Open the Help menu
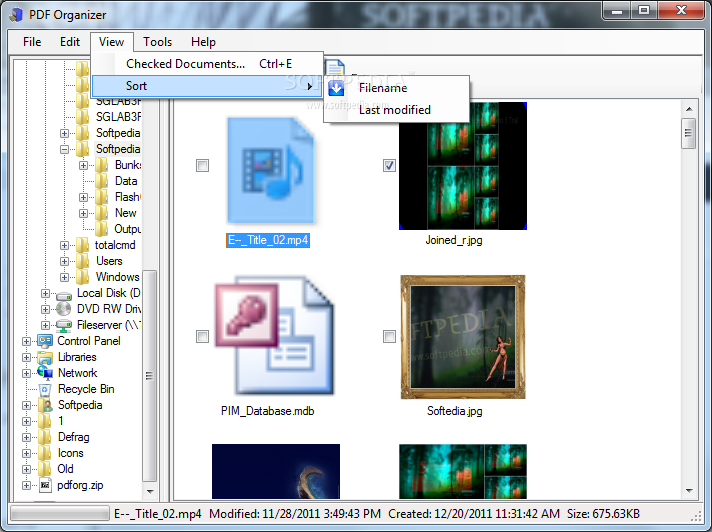The width and height of the screenshot is (712, 532). [203, 42]
